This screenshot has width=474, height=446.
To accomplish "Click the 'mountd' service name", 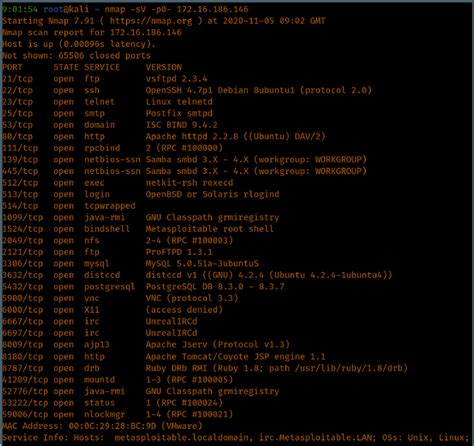I will click(99, 380).
